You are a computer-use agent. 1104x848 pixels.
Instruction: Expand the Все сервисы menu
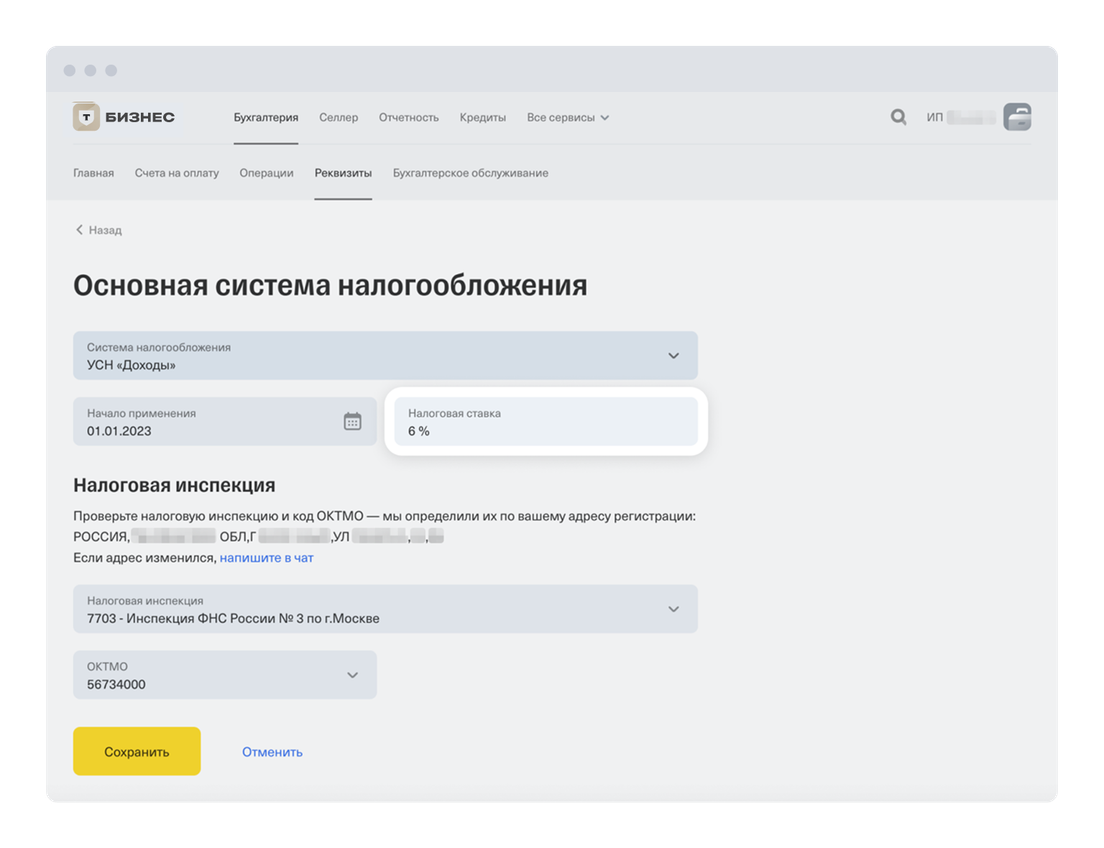[x=567, y=117]
